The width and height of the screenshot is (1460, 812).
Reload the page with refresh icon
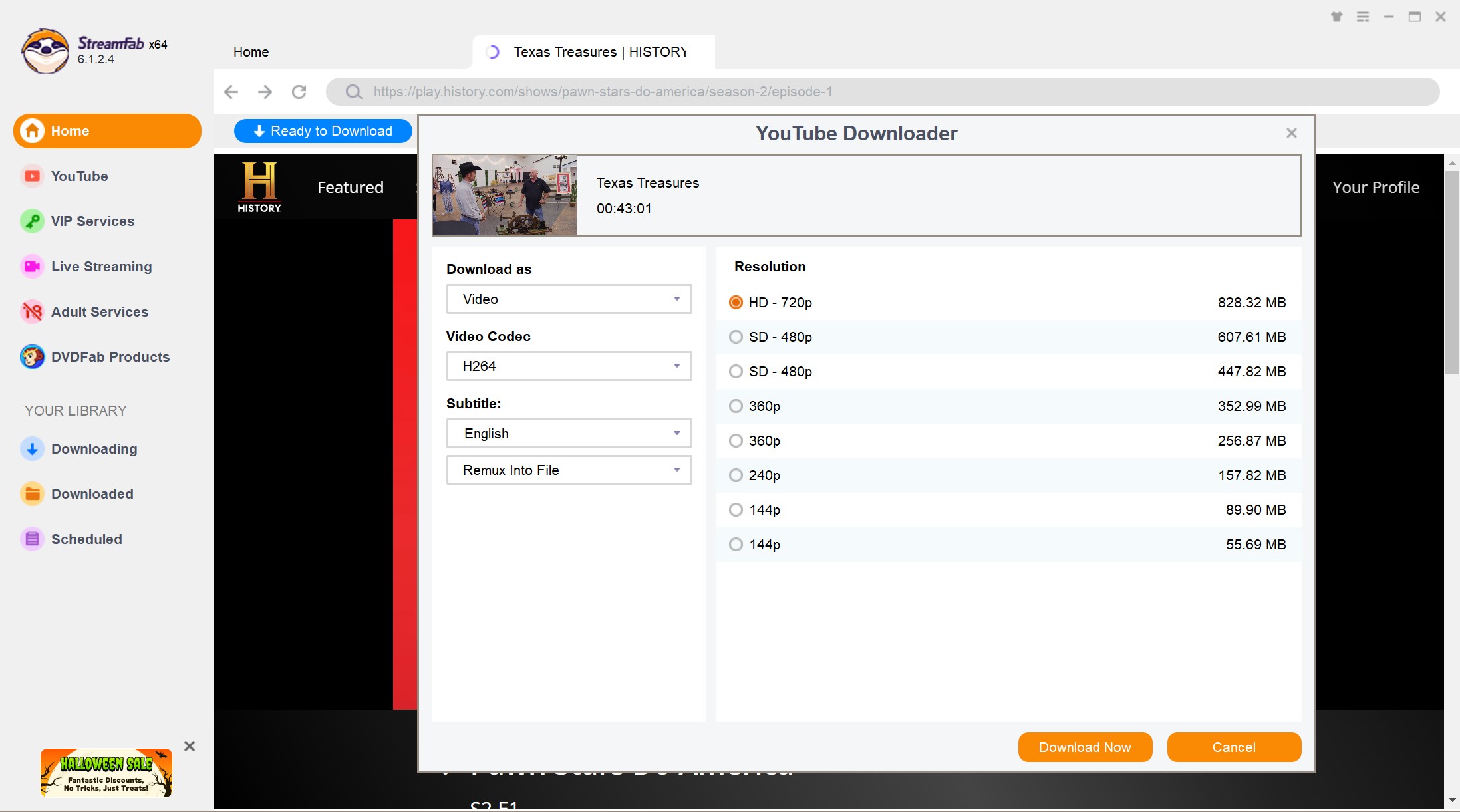[299, 92]
